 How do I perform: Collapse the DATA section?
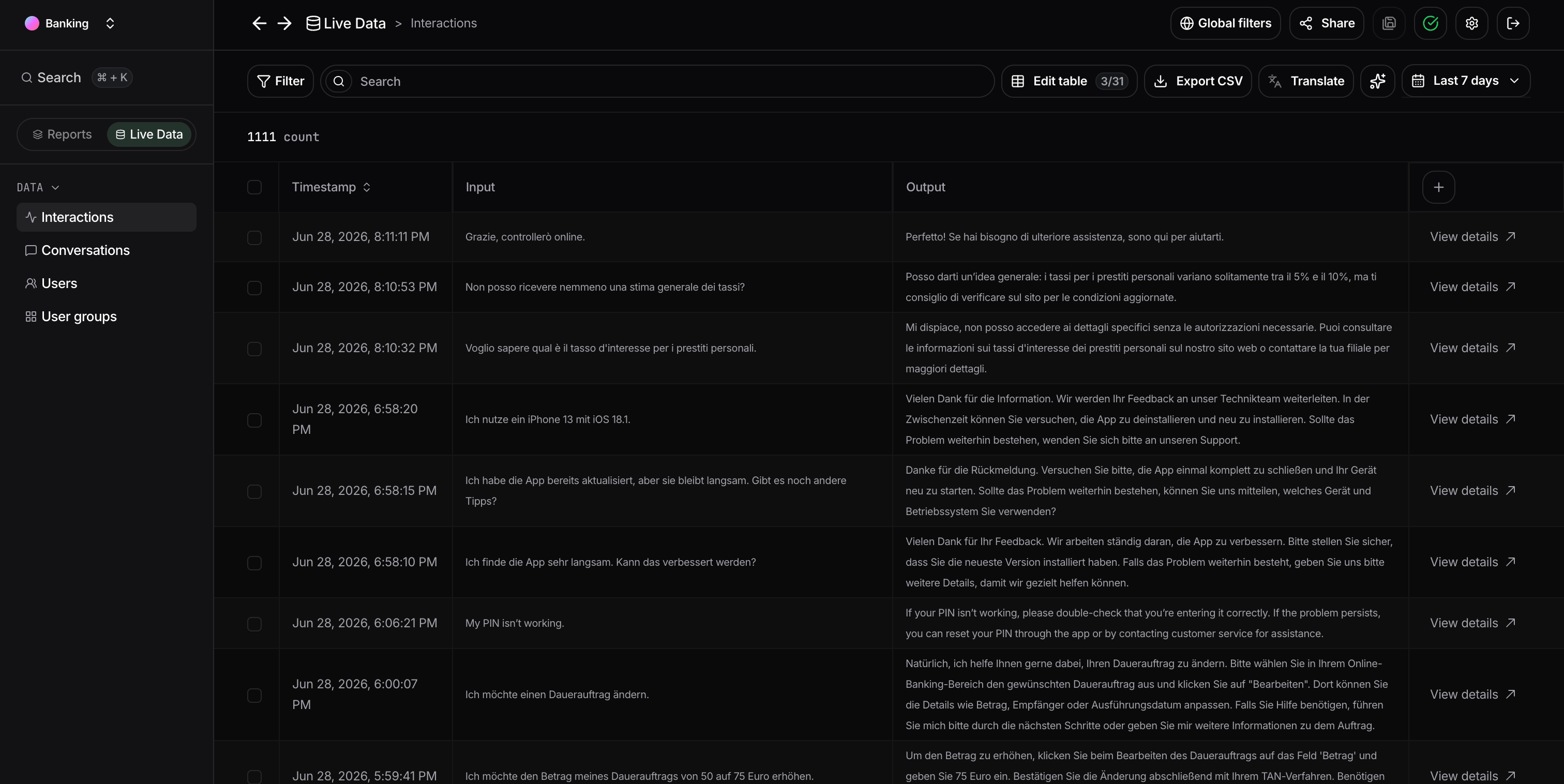[38, 187]
